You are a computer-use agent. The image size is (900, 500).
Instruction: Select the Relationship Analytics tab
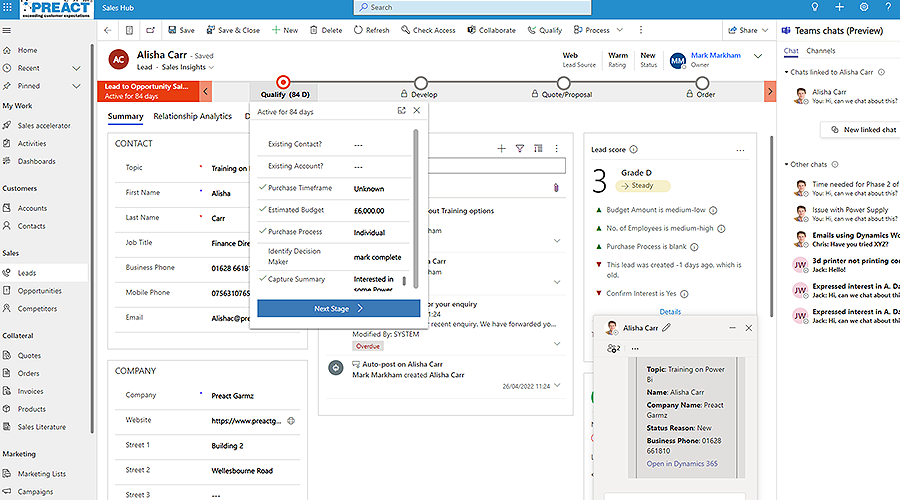(x=192, y=117)
